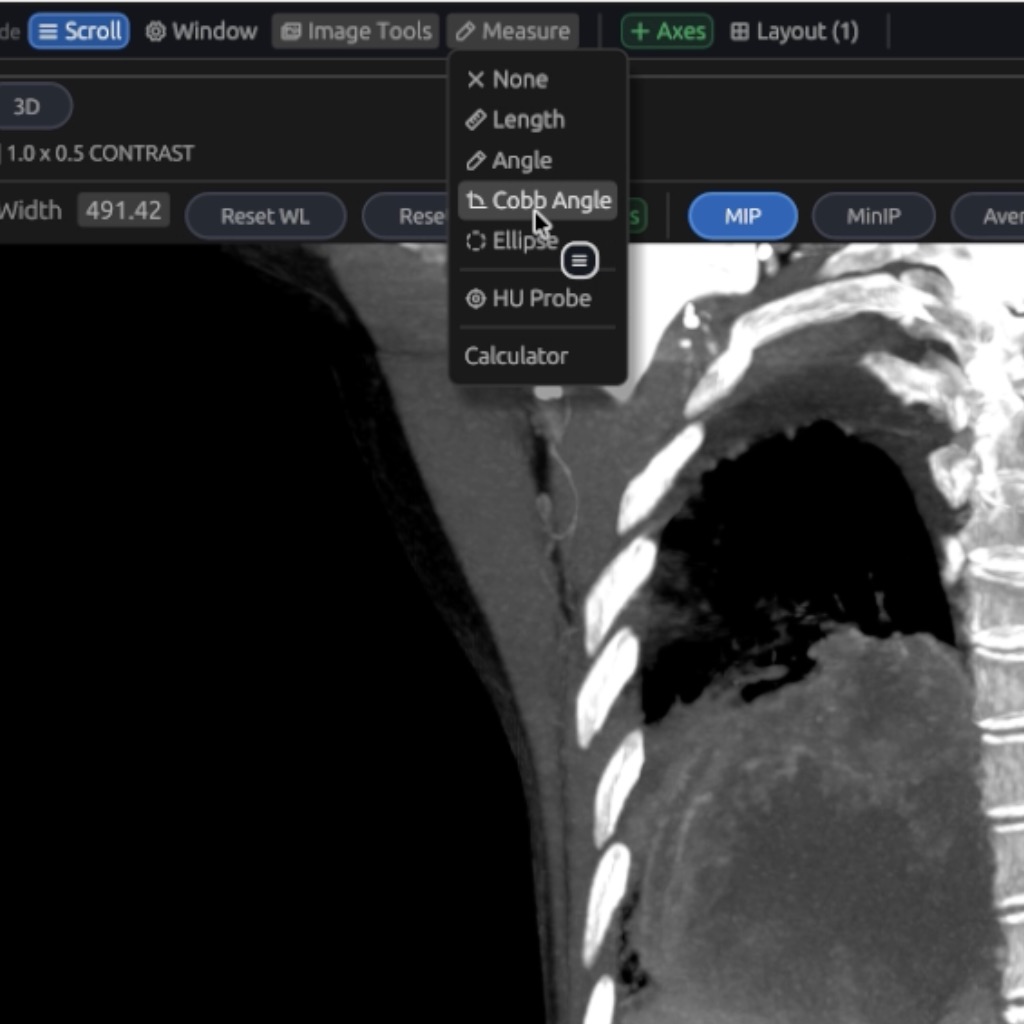Click the X icon beside None
The image size is (1024, 1024).
475,79
